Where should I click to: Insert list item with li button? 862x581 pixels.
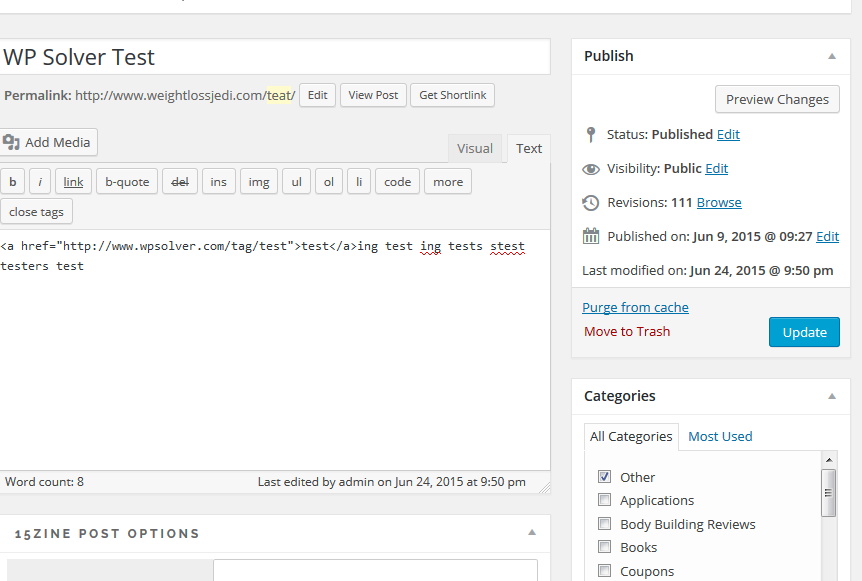tap(359, 181)
